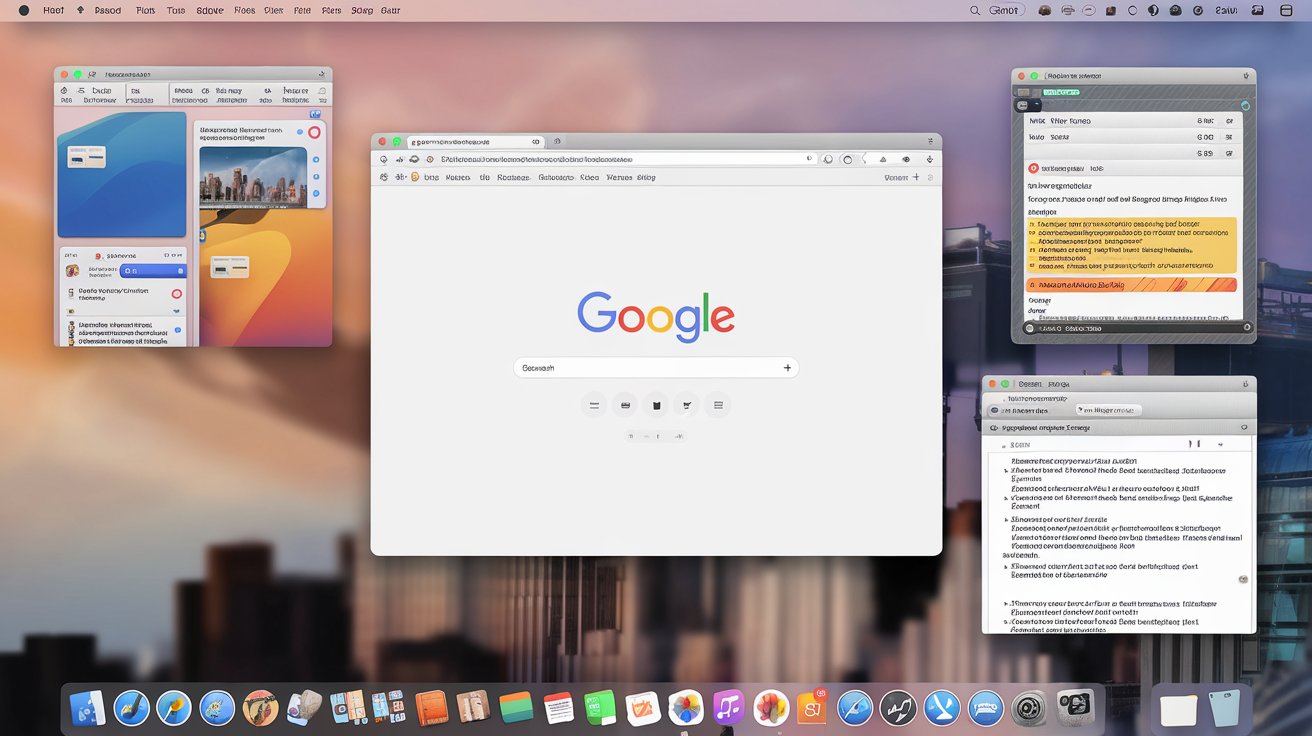Click the plus icon inside the Google search box
1312x736 pixels.
(787, 368)
